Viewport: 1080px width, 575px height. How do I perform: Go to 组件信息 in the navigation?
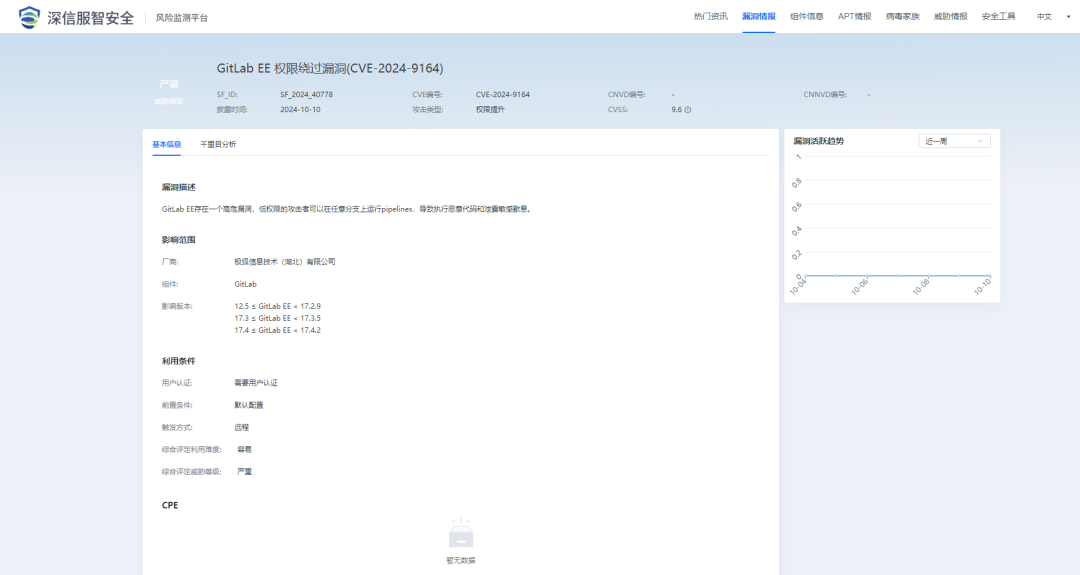click(807, 17)
